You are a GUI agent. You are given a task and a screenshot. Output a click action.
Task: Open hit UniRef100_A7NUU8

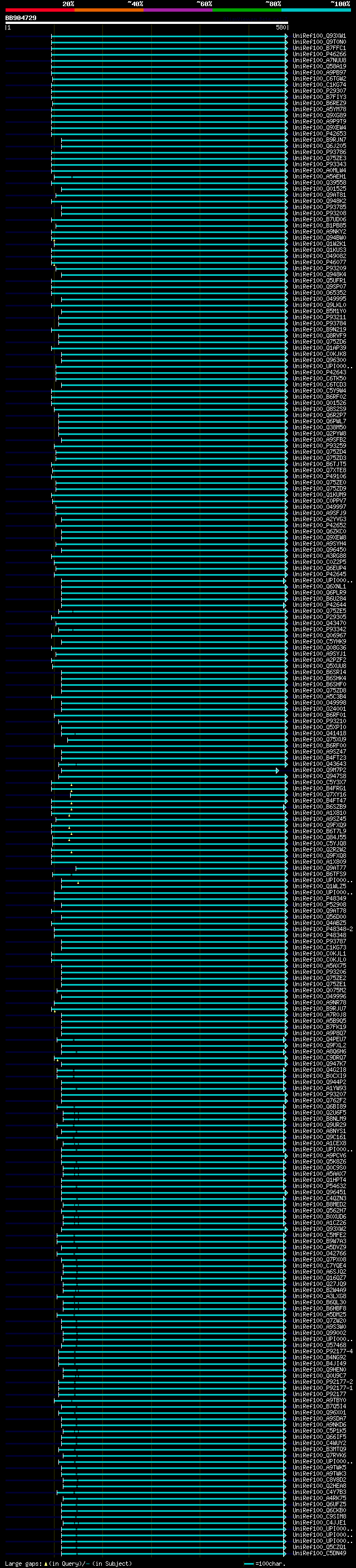coord(319,60)
